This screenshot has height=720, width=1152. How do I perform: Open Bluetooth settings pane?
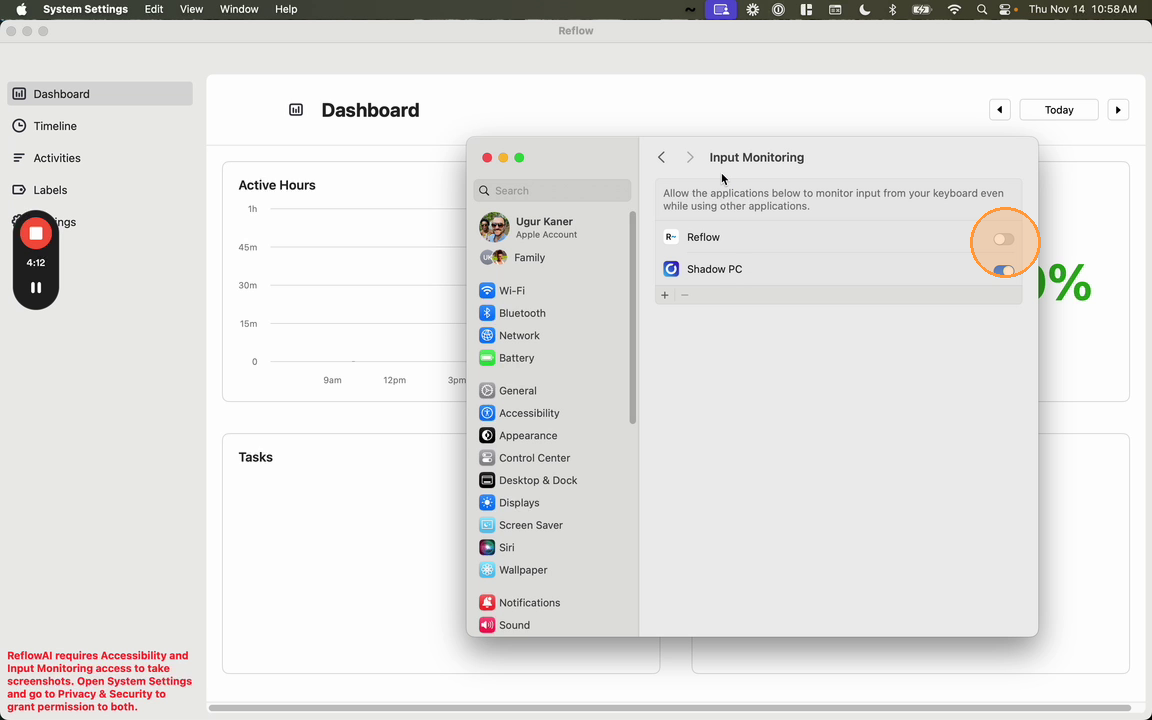[x=552, y=313]
